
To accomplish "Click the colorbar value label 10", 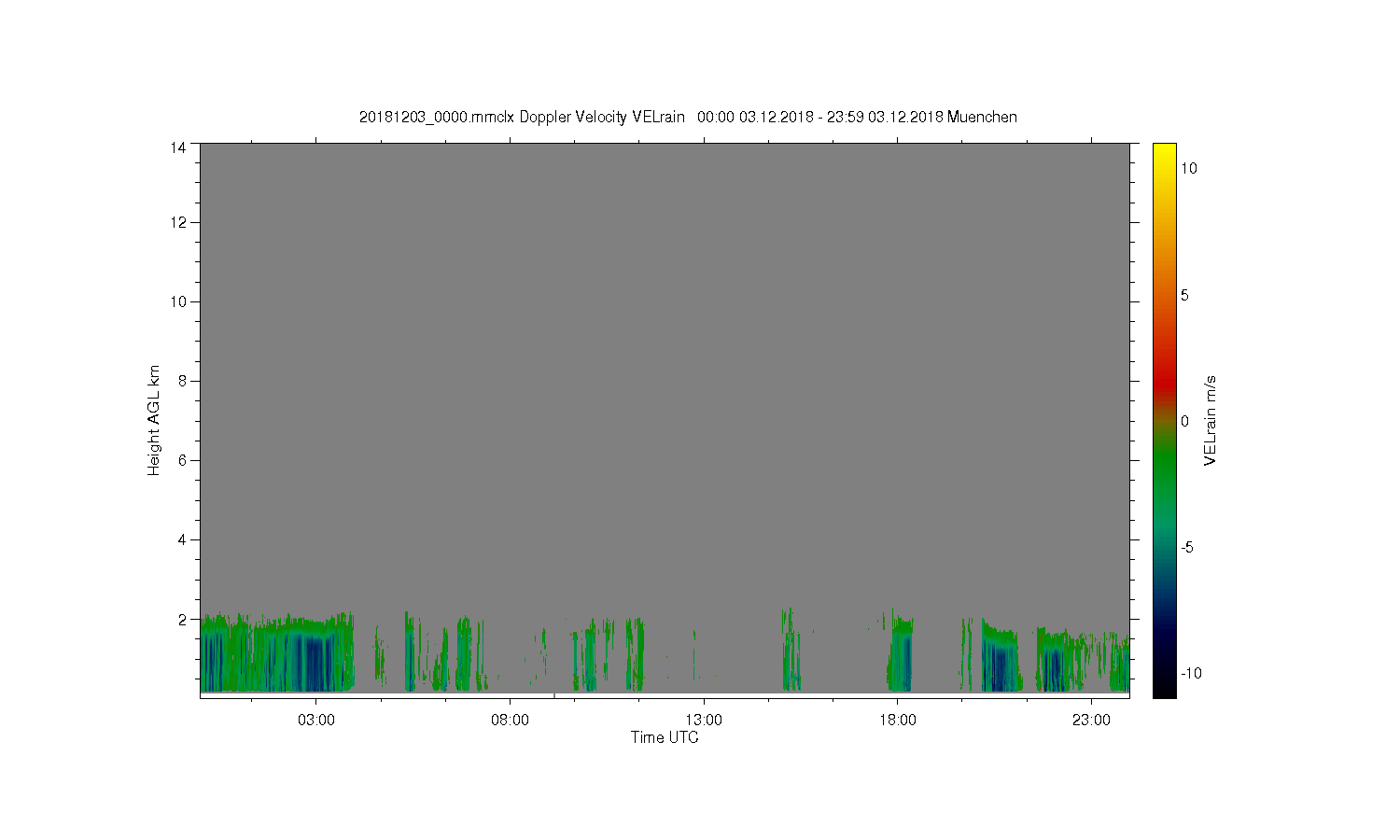I will coord(1189,168).
